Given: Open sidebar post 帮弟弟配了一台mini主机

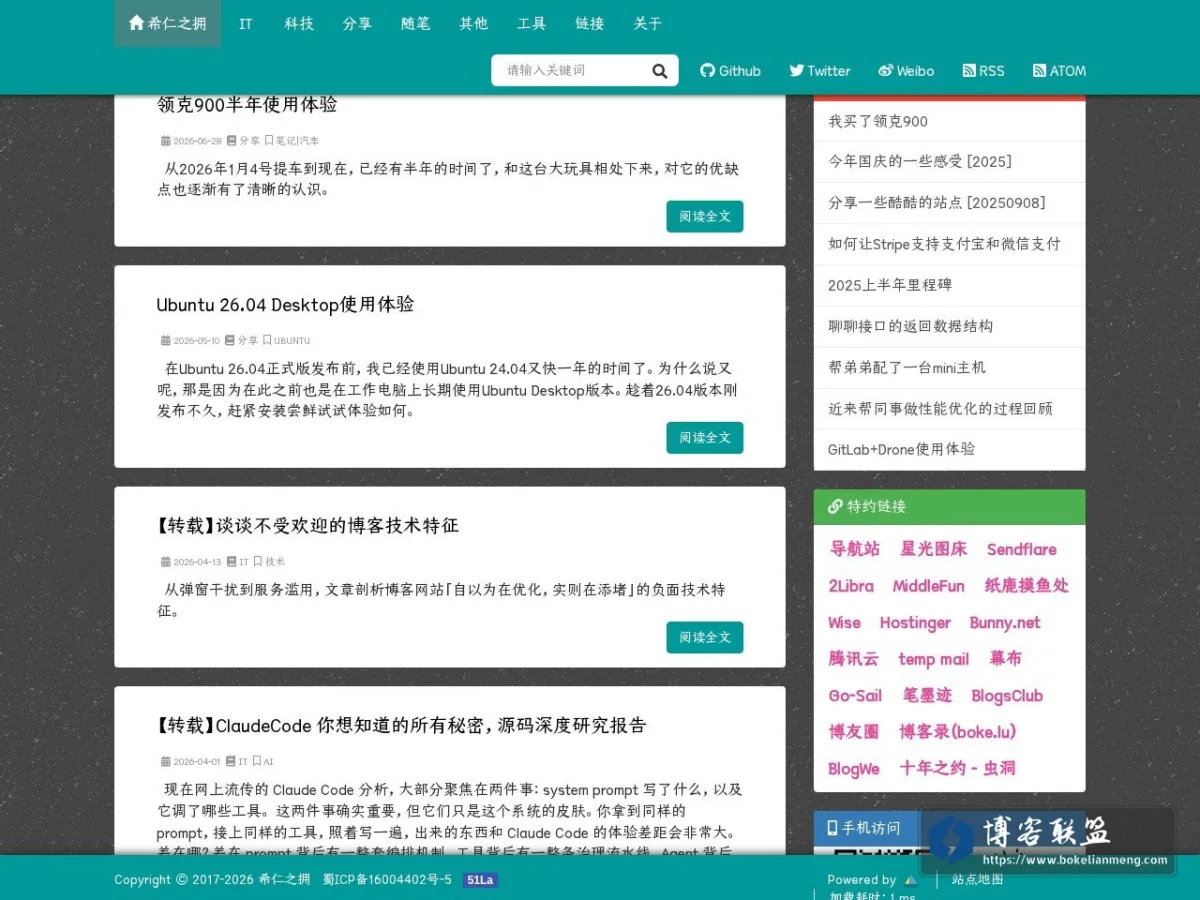Looking at the screenshot, I should pos(907,367).
